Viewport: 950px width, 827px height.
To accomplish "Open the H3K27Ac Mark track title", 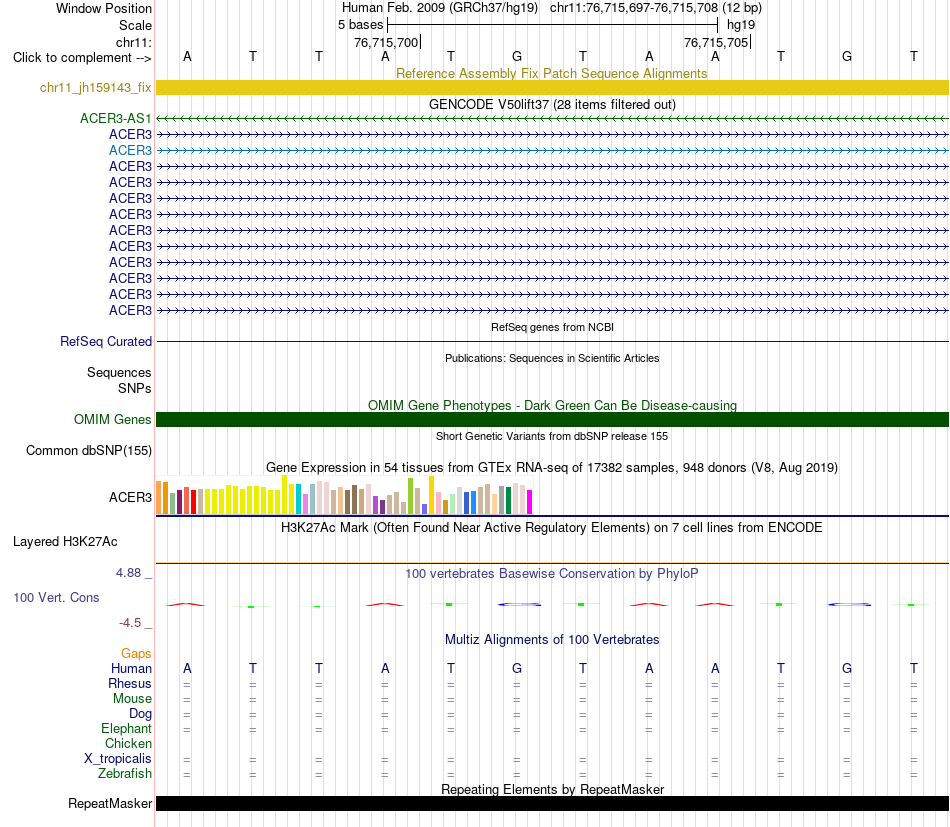I will [x=552, y=528].
